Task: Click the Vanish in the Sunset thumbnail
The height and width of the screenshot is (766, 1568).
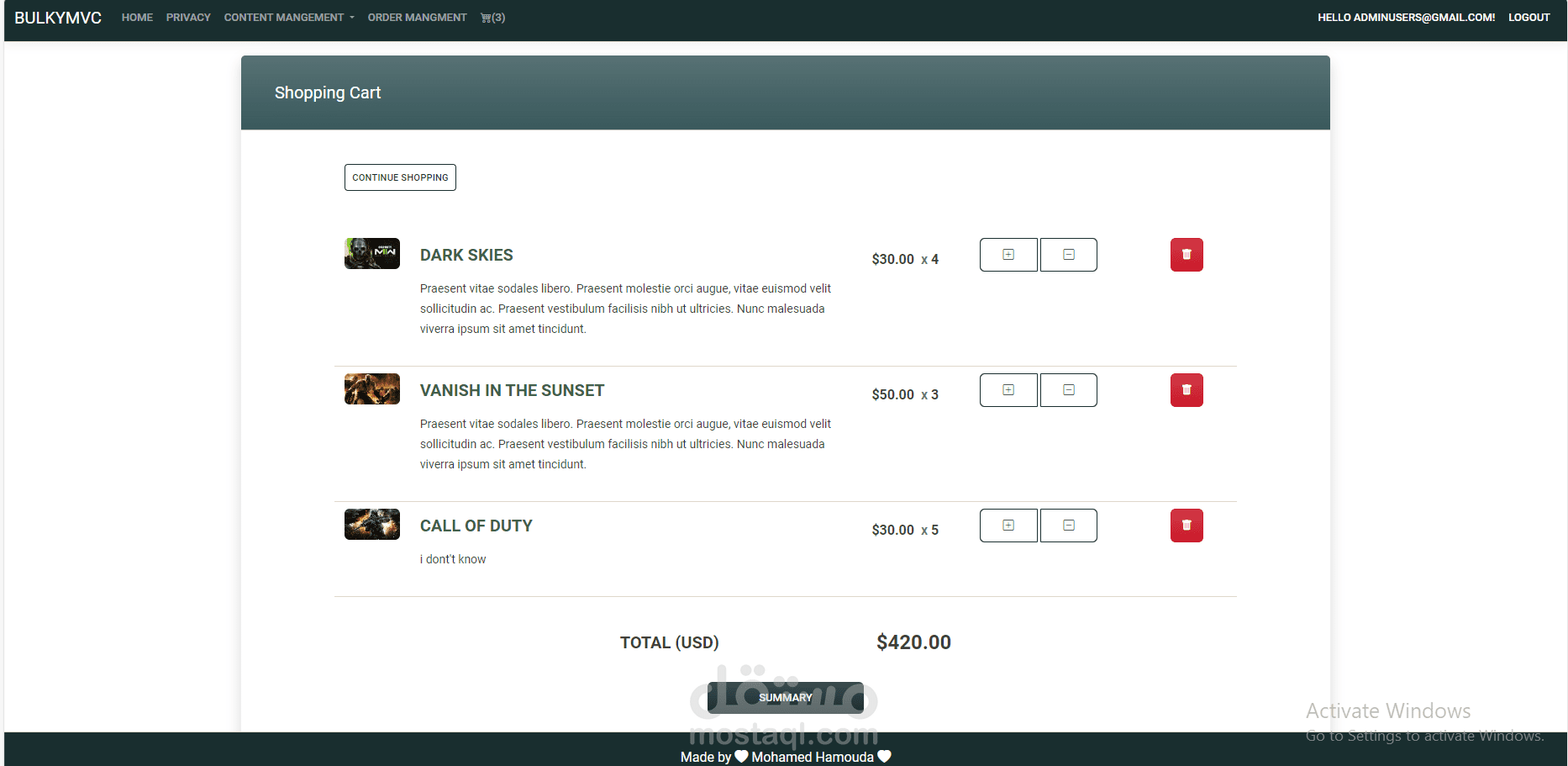Action: point(372,388)
